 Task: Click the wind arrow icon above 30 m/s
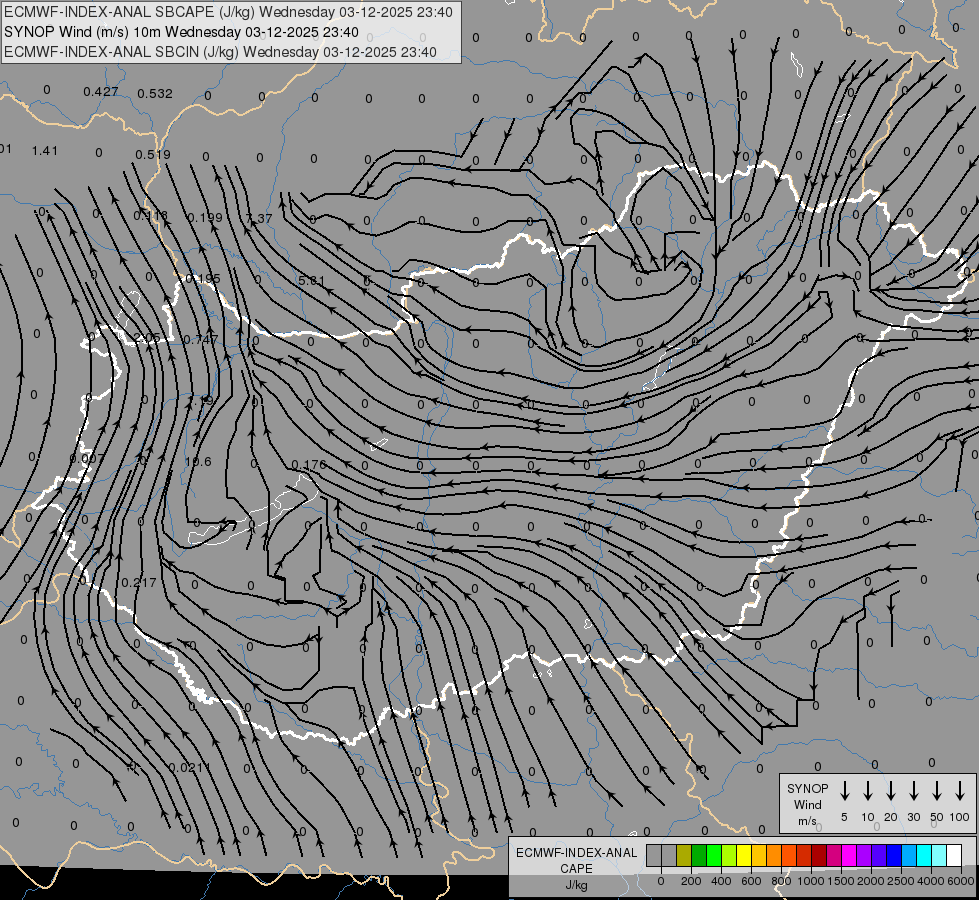(x=913, y=790)
